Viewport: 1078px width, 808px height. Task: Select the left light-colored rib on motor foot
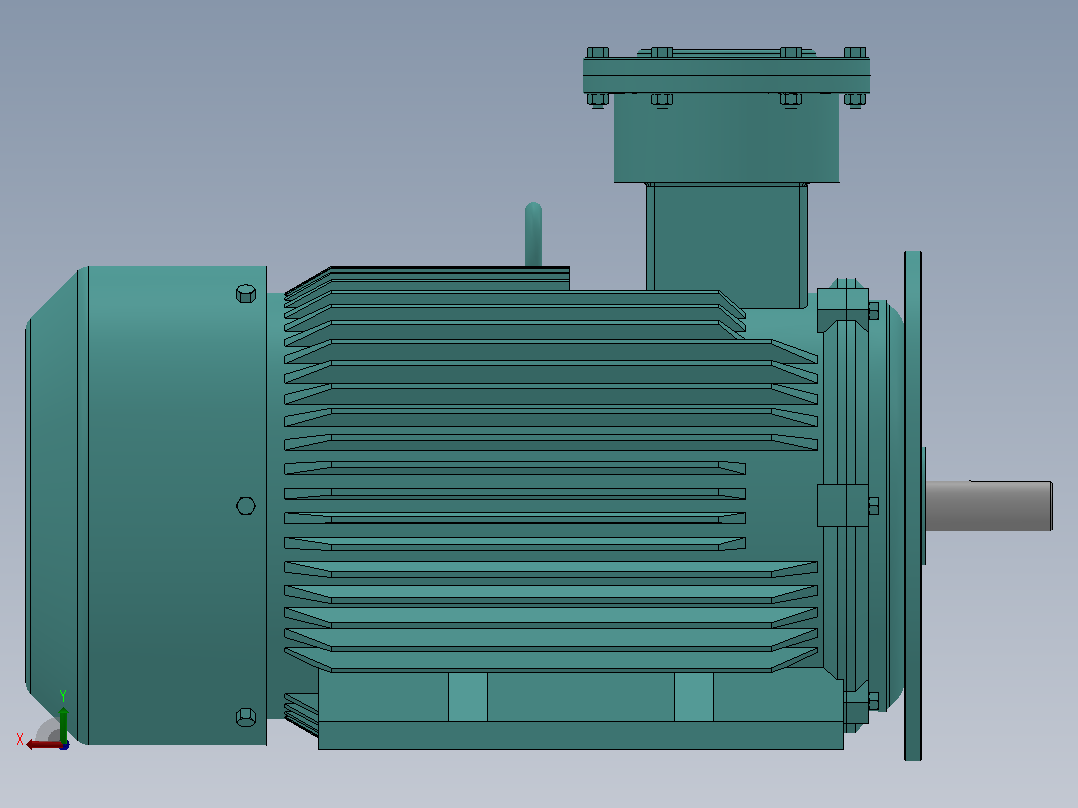point(468,697)
